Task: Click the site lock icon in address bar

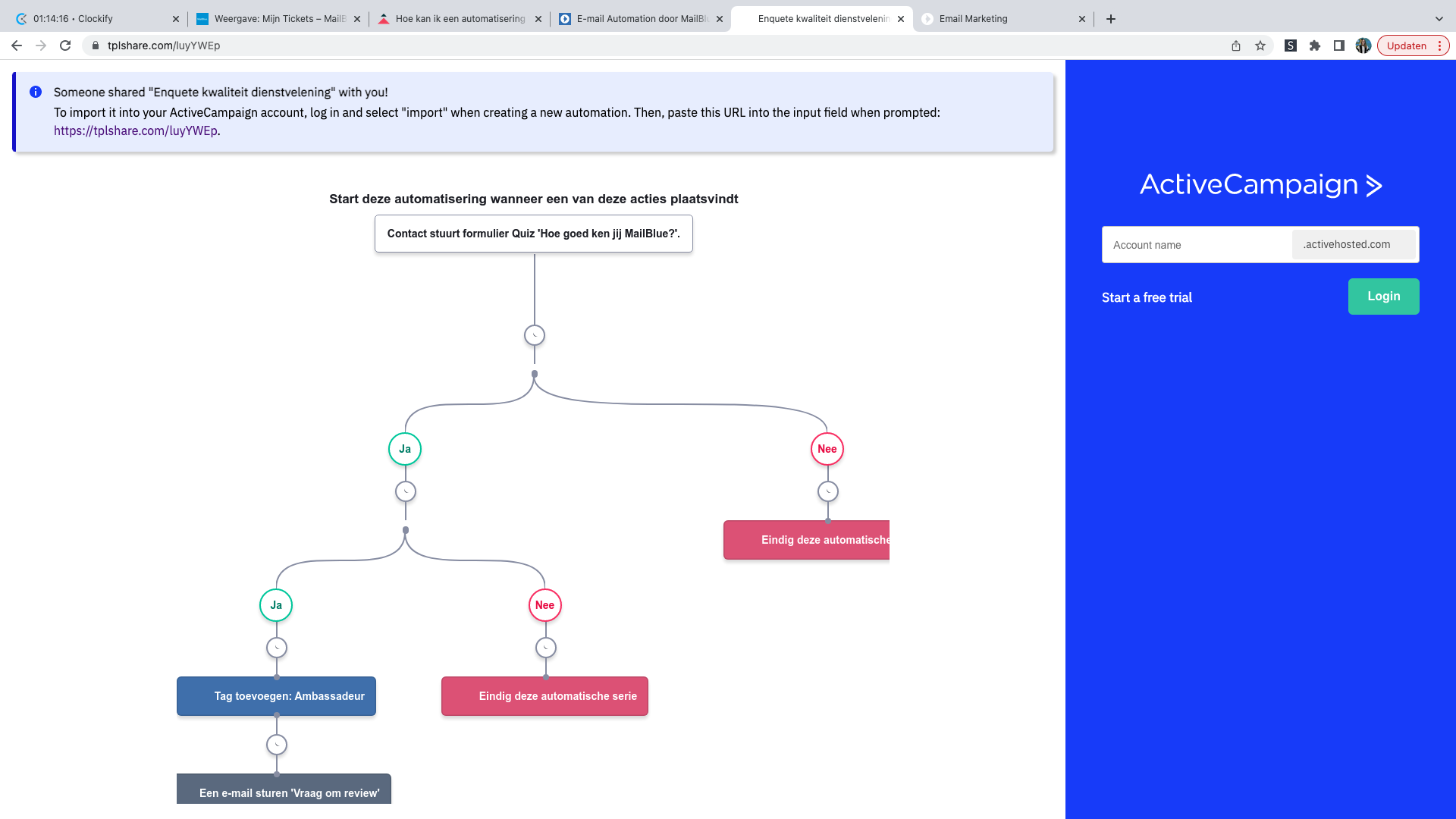Action: coord(96,45)
